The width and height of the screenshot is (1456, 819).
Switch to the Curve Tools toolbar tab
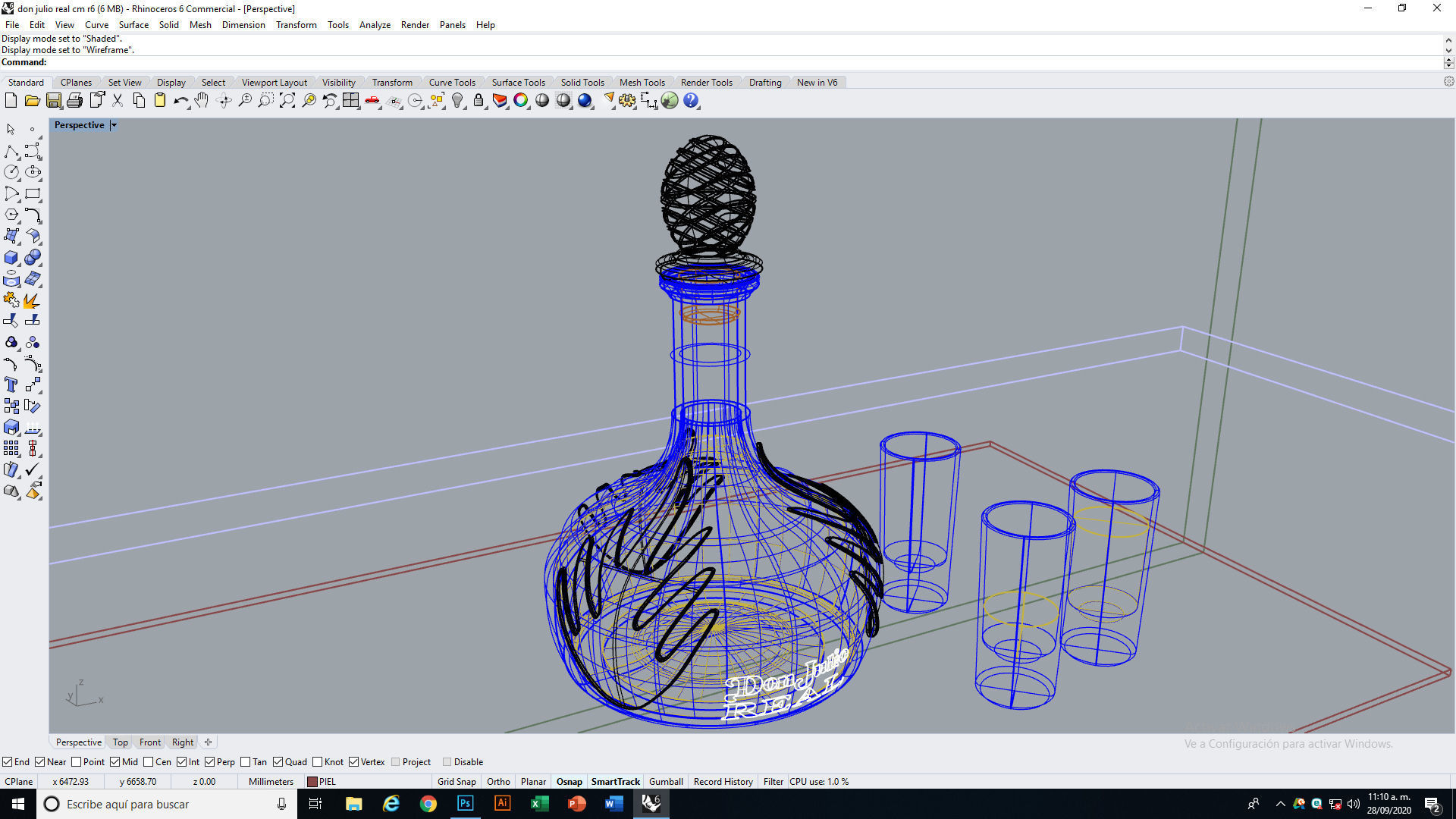pos(452,83)
